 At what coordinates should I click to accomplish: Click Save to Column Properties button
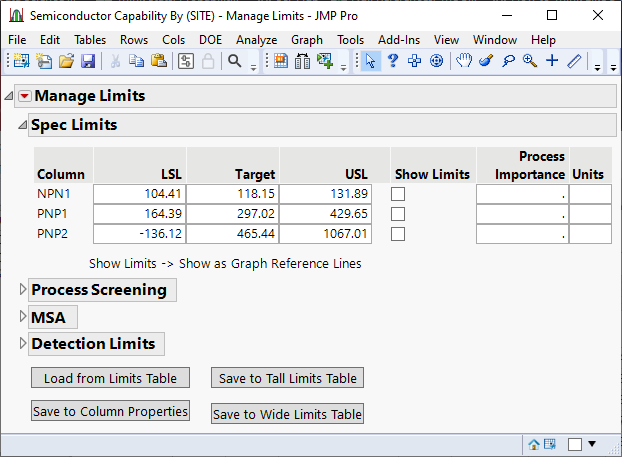110,411
